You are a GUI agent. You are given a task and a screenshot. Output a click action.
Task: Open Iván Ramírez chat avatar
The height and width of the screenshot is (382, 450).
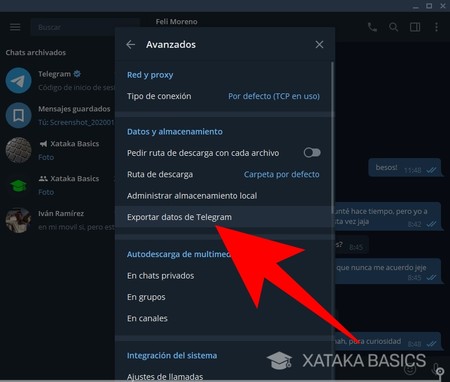pos(18,220)
